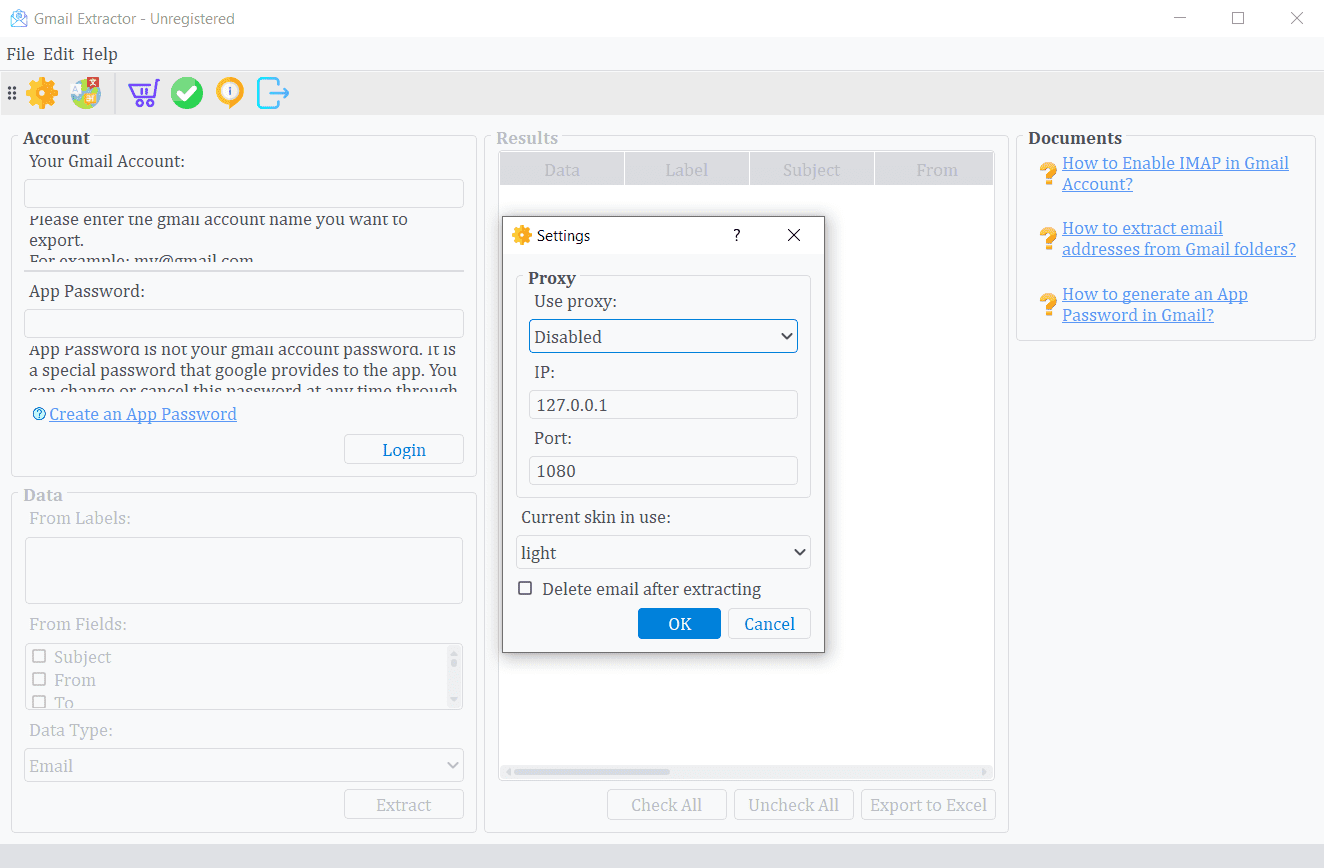Click the Port field containing 1080
The width and height of the screenshot is (1324, 868).
[663, 470]
